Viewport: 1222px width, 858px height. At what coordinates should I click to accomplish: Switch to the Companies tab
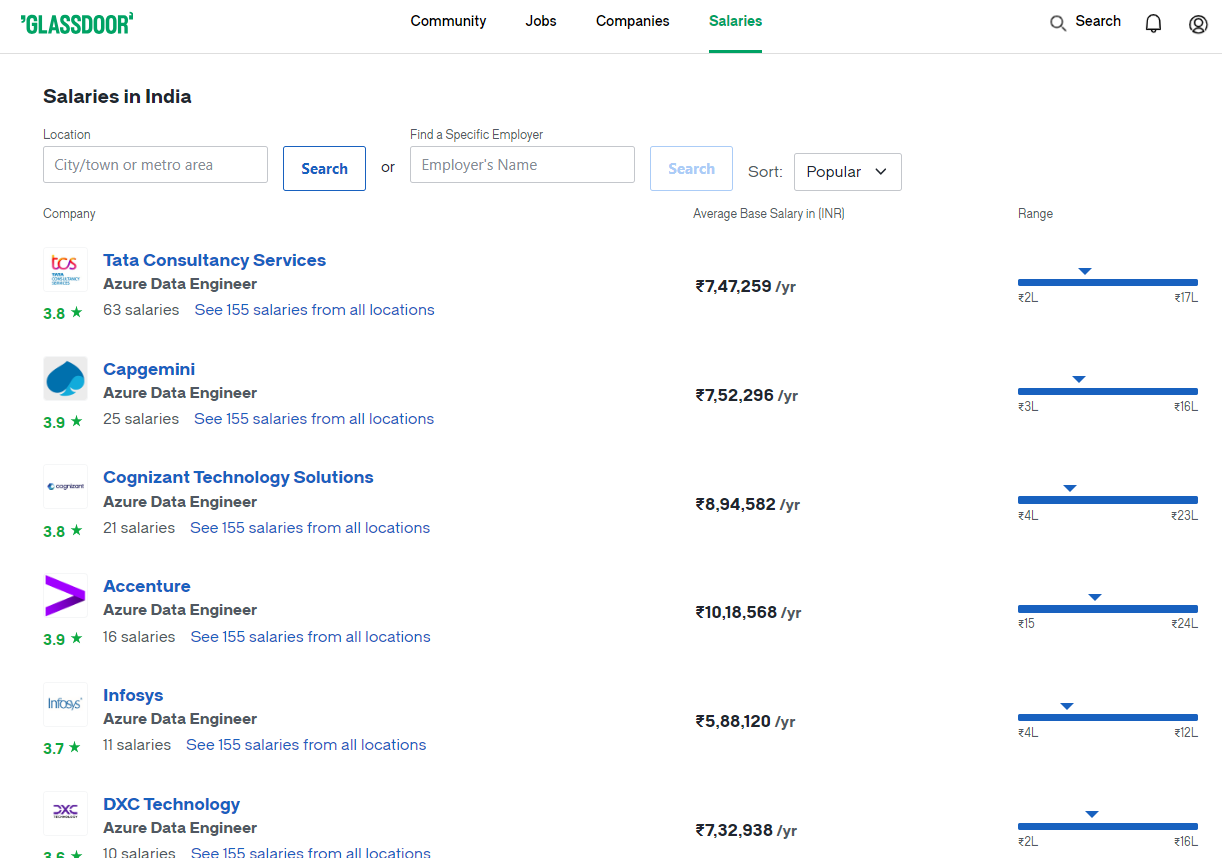coord(633,21)
